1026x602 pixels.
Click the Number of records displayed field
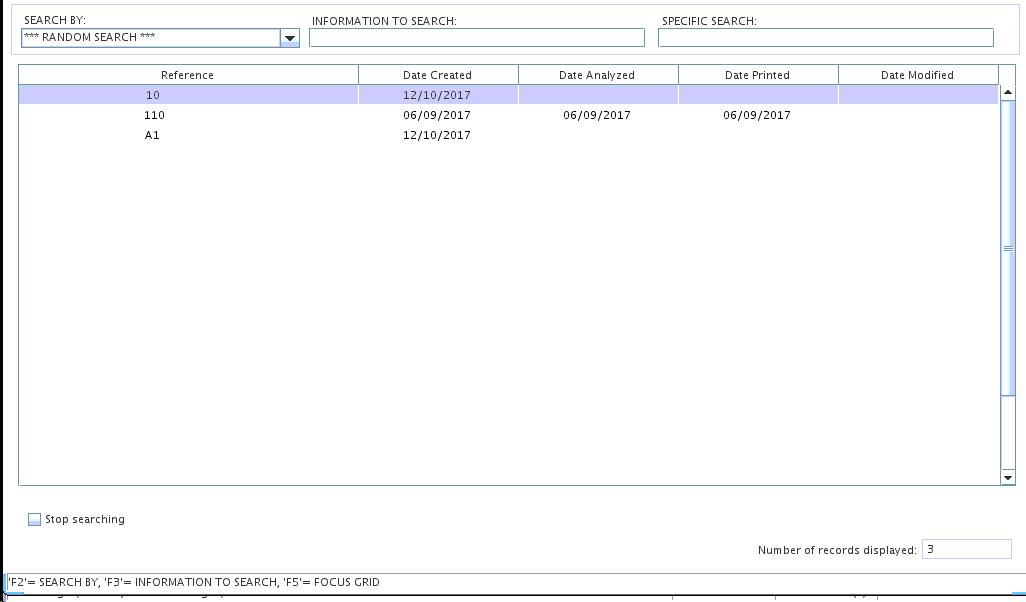tap(966, 549)
